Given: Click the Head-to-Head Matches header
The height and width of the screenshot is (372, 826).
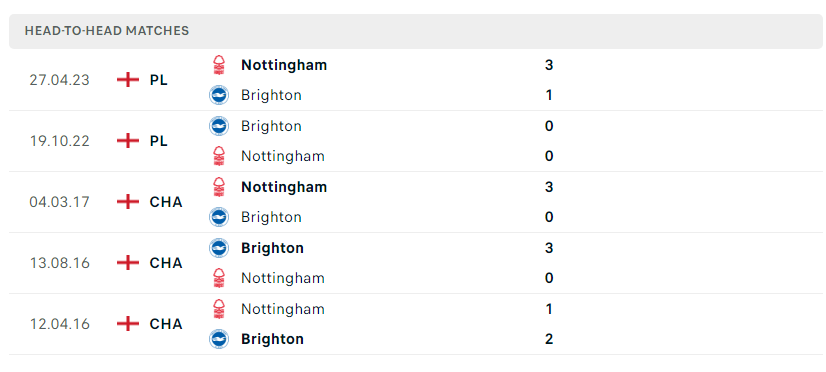Looking at the screenshot, I should (x=107, y=31).
